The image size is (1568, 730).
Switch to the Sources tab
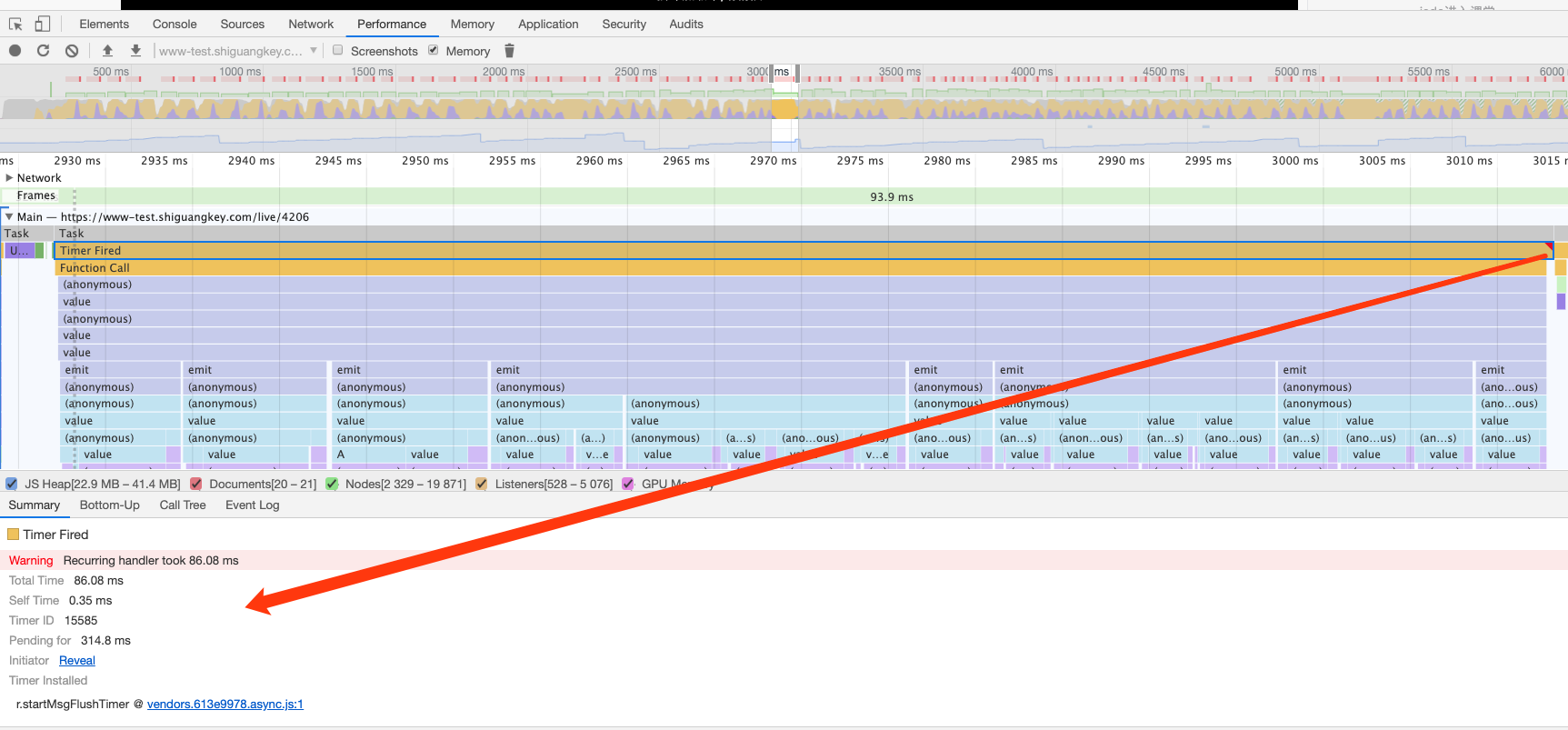click(243, 25)
